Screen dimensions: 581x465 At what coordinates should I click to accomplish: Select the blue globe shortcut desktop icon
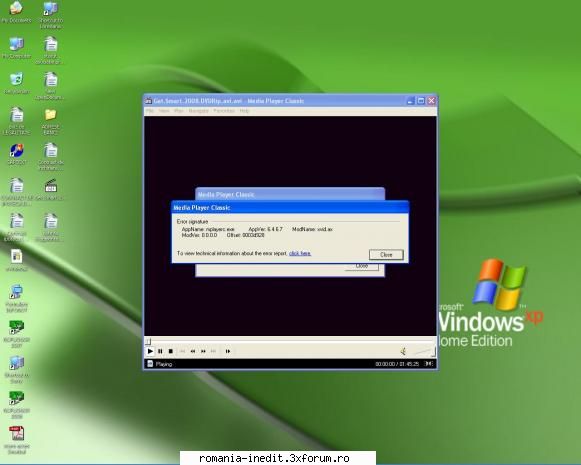coord(16,154)
